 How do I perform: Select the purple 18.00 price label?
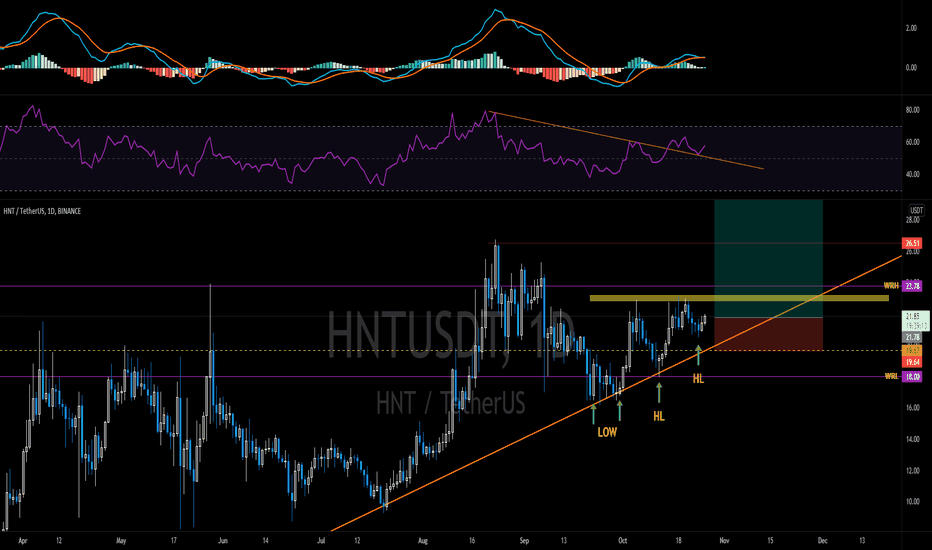point(912,376)
